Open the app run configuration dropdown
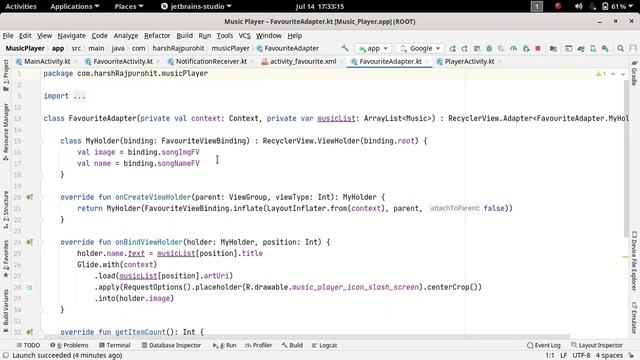This screenshot has height=360, width=640. tap(373, 48)
